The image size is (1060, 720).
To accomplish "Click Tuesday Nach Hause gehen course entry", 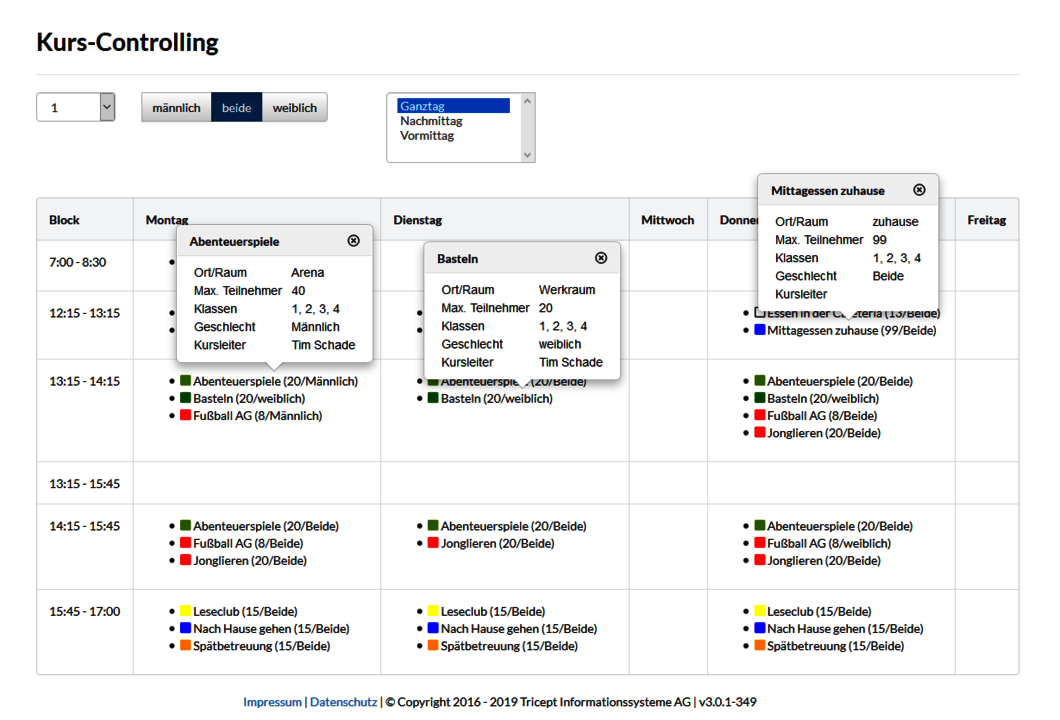I will click(x=518, y=629).
